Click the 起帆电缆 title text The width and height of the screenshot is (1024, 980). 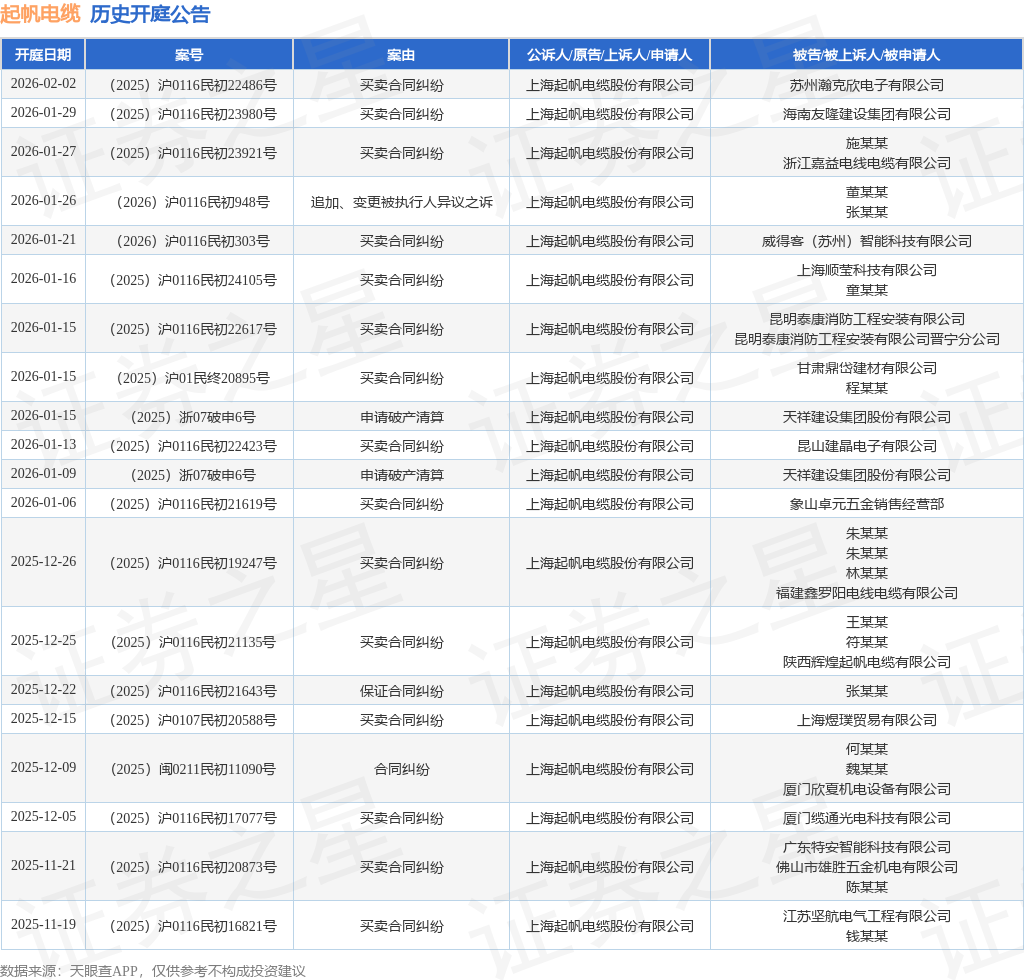(x=40, y=14)
